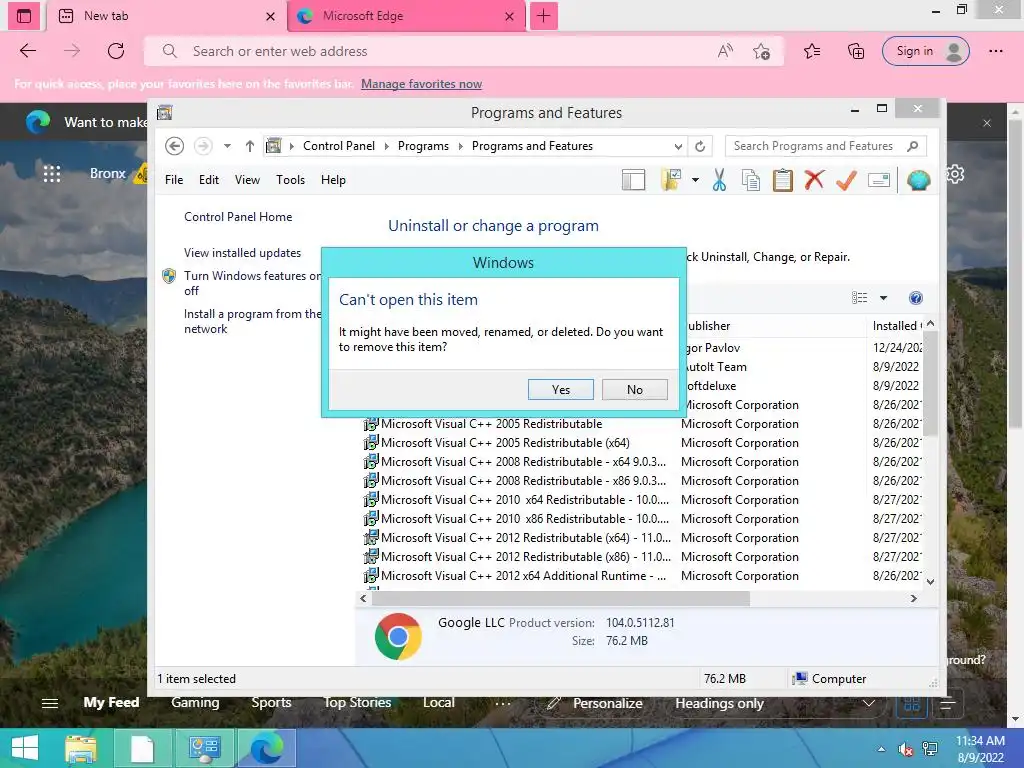
Task: Click Manage favorites now link
Action: tap(421, 84)
